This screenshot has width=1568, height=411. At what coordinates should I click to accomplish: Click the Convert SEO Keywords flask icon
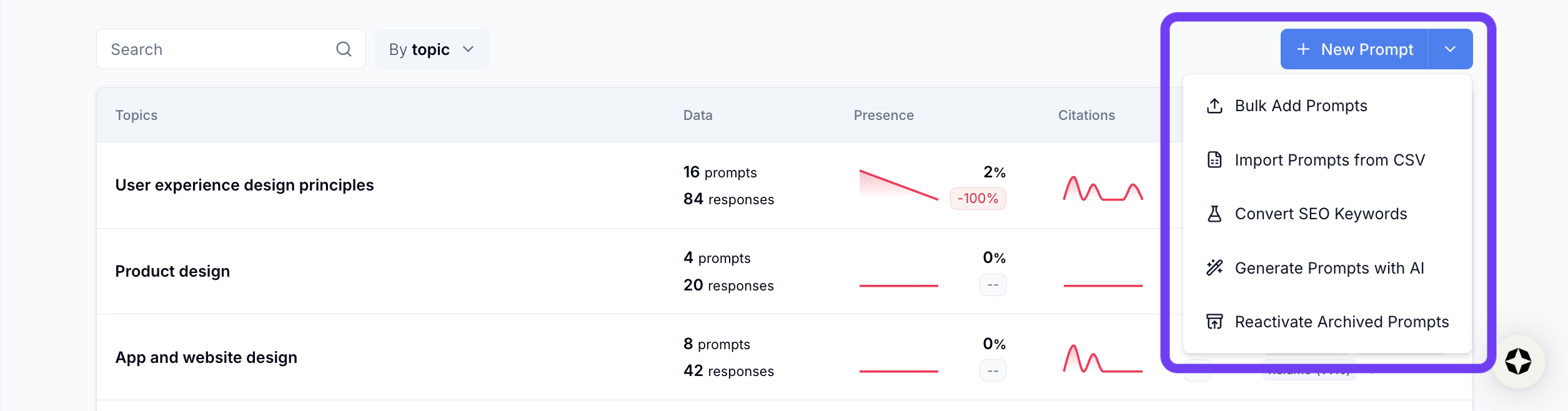pyautogui.click(x=1214, y=214)
